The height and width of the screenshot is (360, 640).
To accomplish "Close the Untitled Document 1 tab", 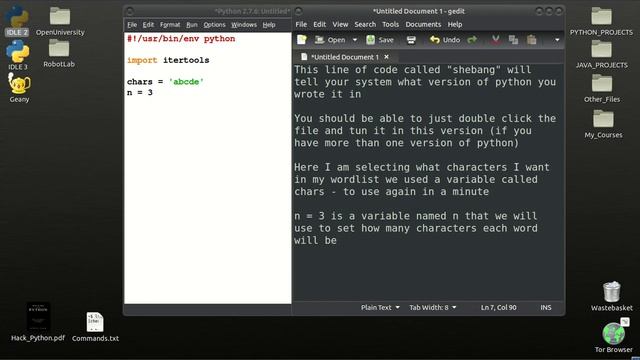I will tap(387, 57).
